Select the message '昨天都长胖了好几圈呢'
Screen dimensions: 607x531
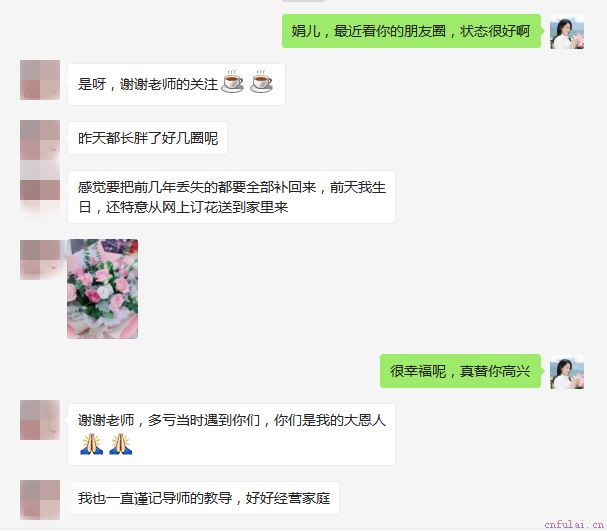coord(147,138)
